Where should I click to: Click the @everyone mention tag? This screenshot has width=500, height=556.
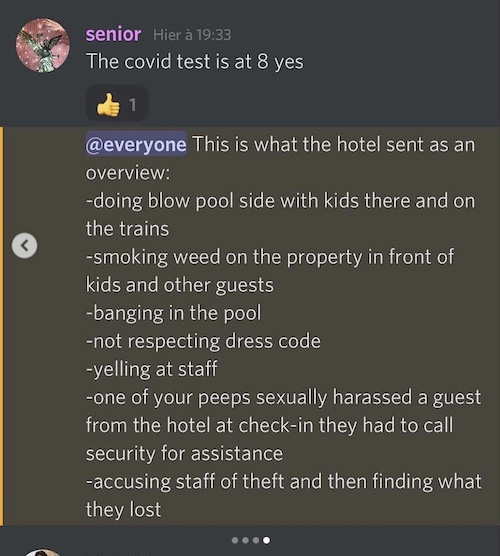coord(136,144)
